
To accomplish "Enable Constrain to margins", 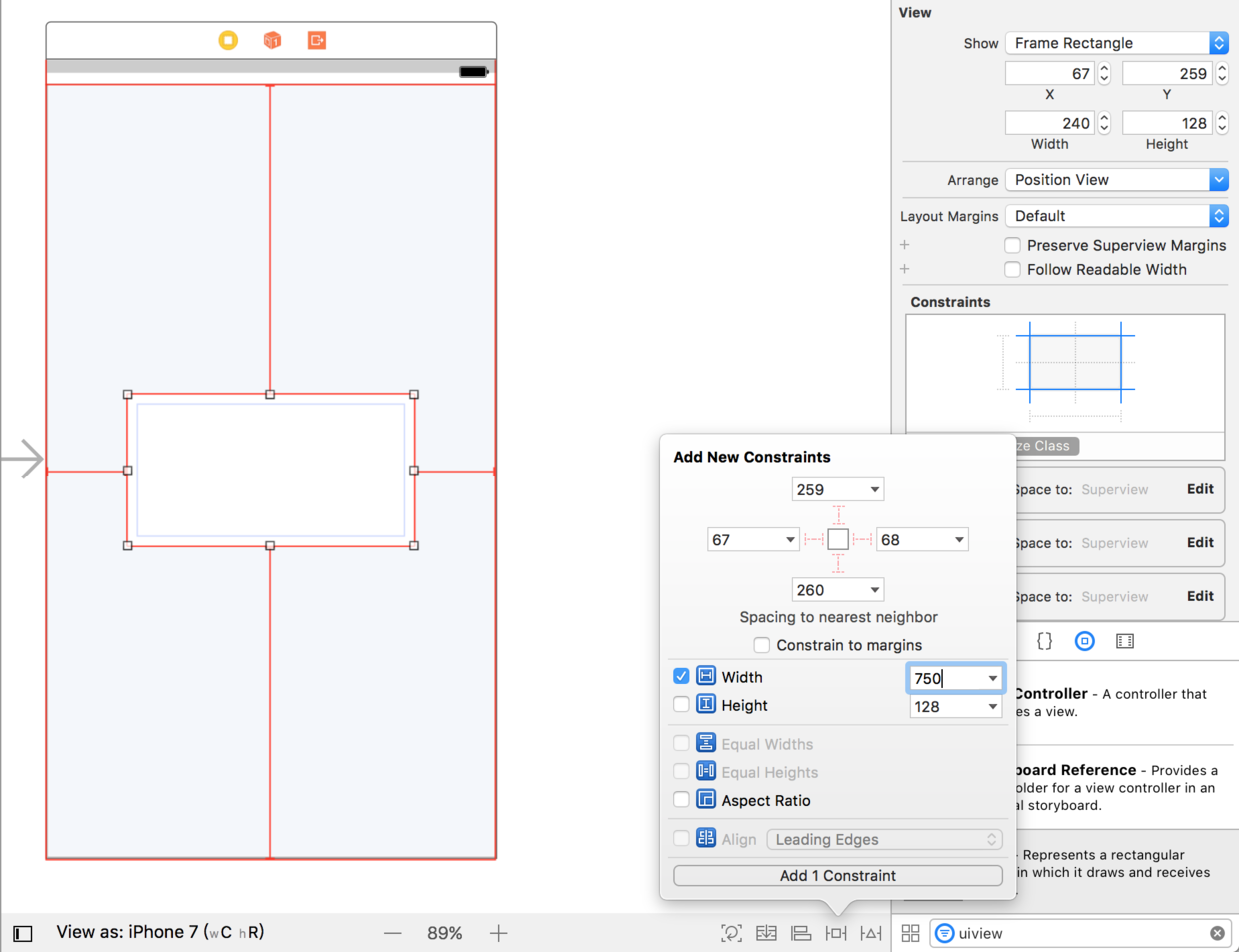I will click(762, 645).
